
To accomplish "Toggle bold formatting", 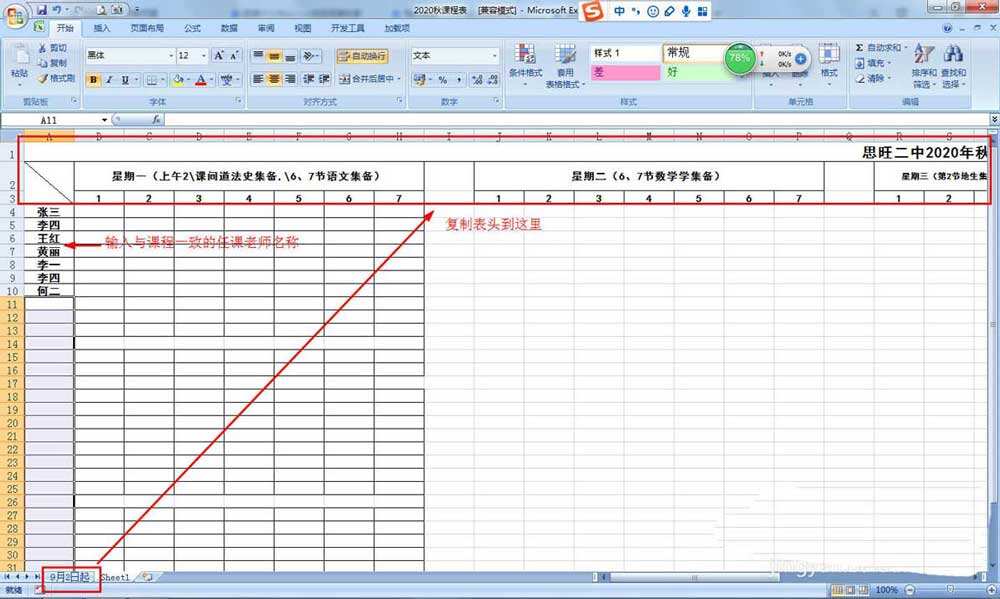I will click(94, 80).
